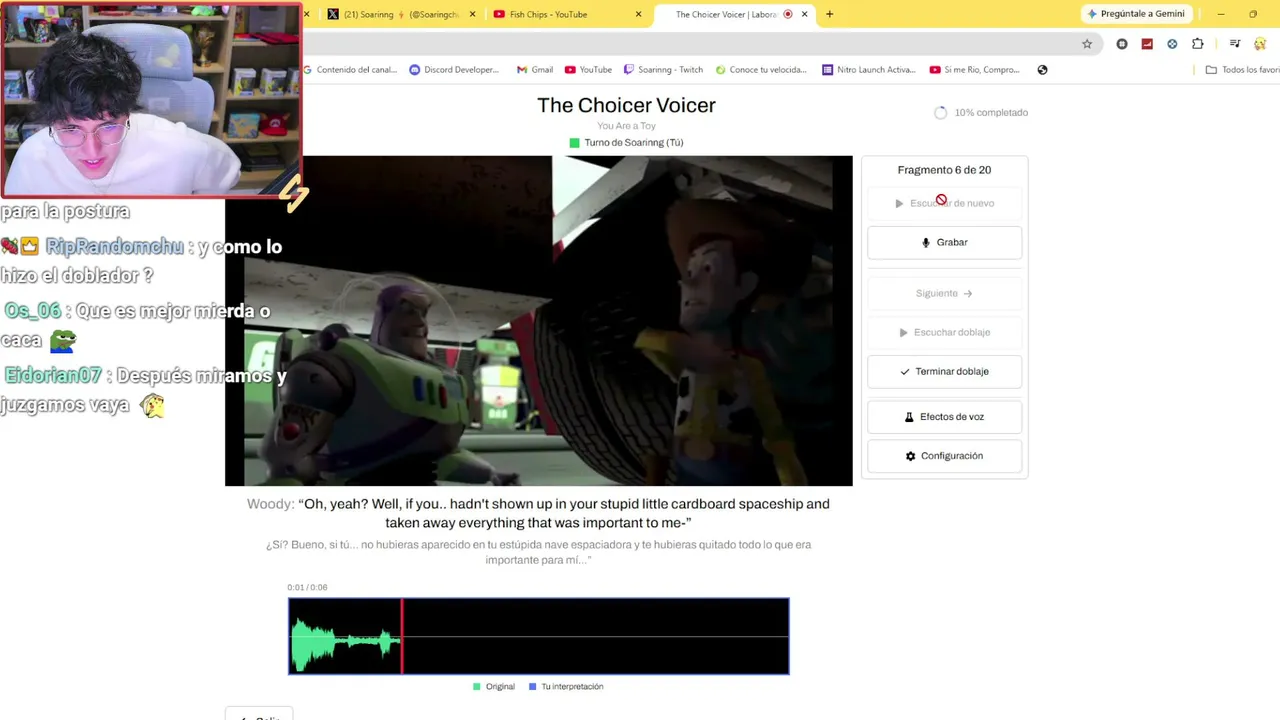This screenshot has width=1280, height=720.
Task: Restore down the Chrome window
Action: click(x=1253, y=14)
